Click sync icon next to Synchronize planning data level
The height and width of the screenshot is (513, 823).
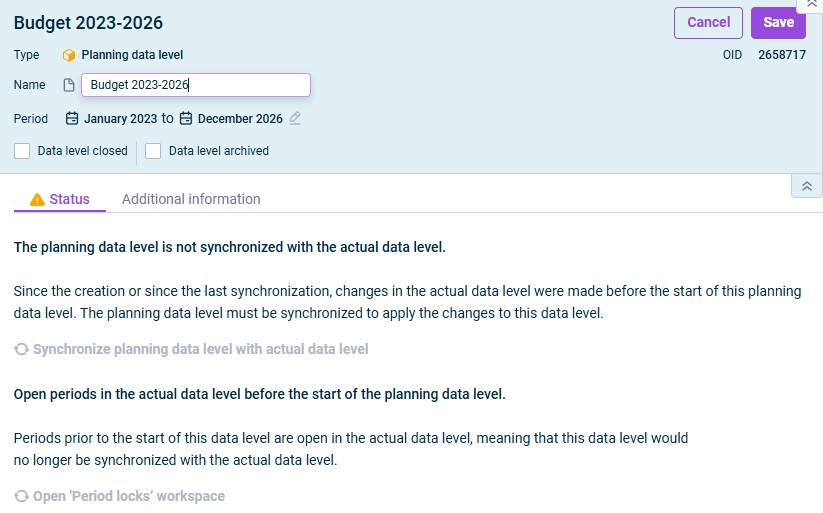(21, 349)
